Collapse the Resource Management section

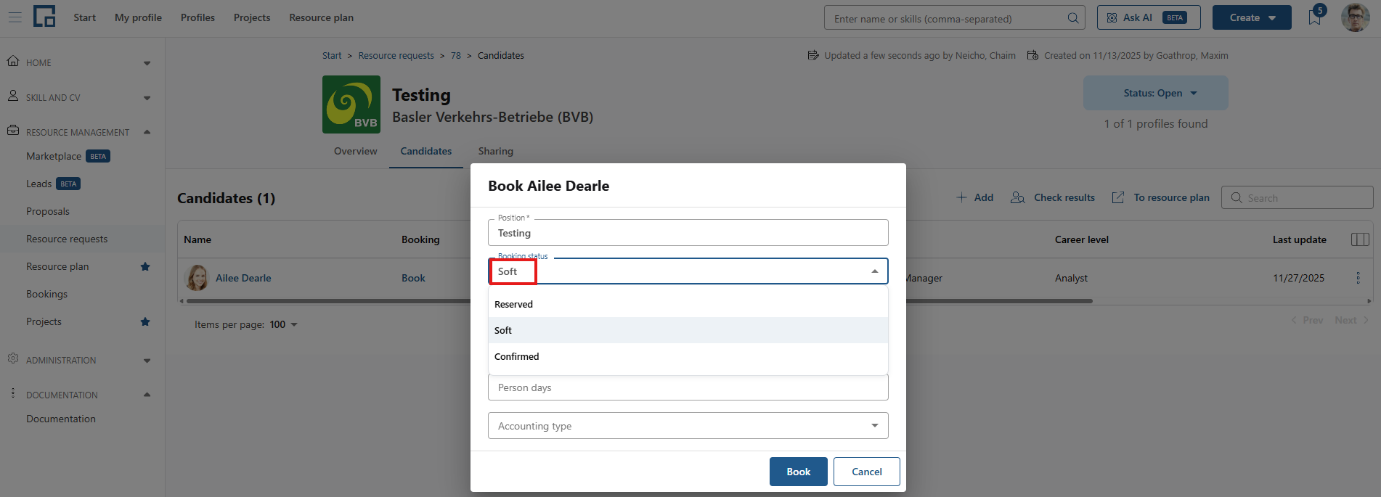[147, 132]
